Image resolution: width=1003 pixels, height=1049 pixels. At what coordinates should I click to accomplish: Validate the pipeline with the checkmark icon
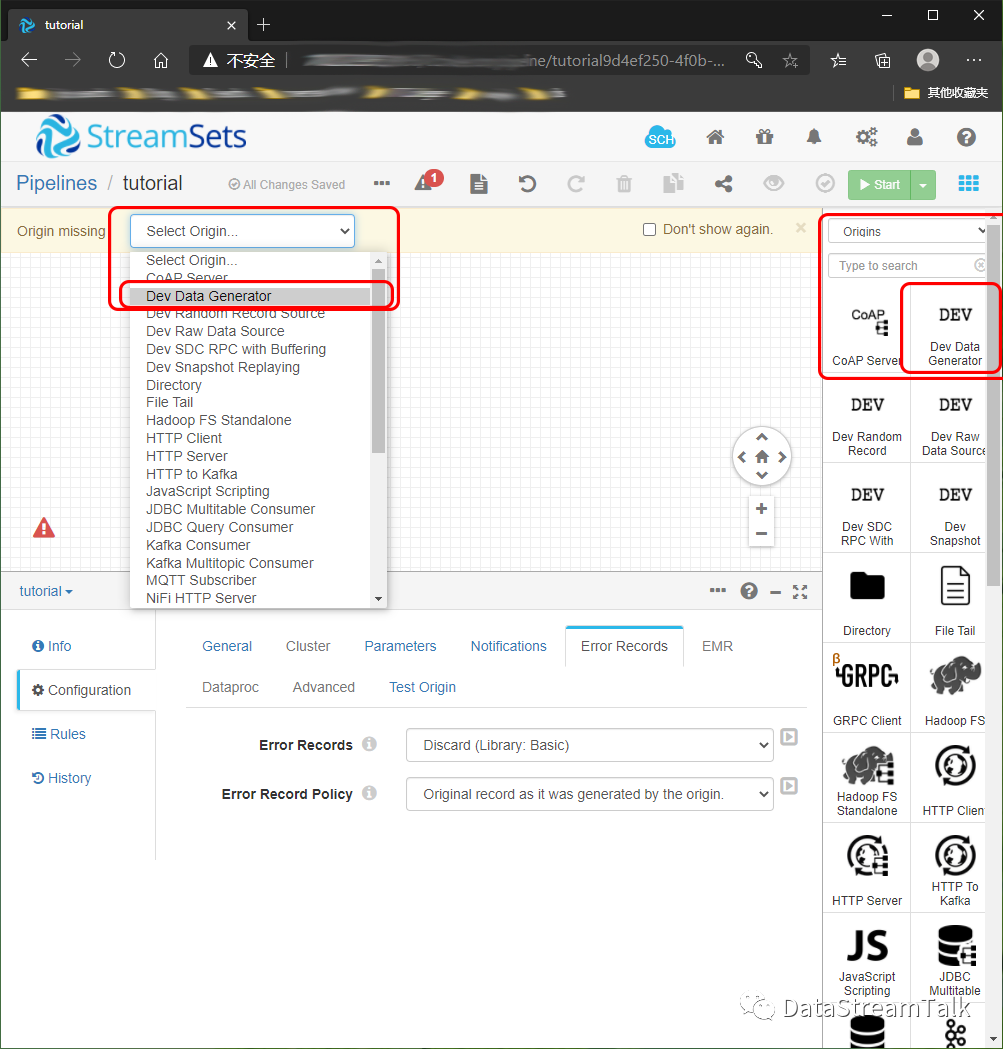tap(825, 183)
